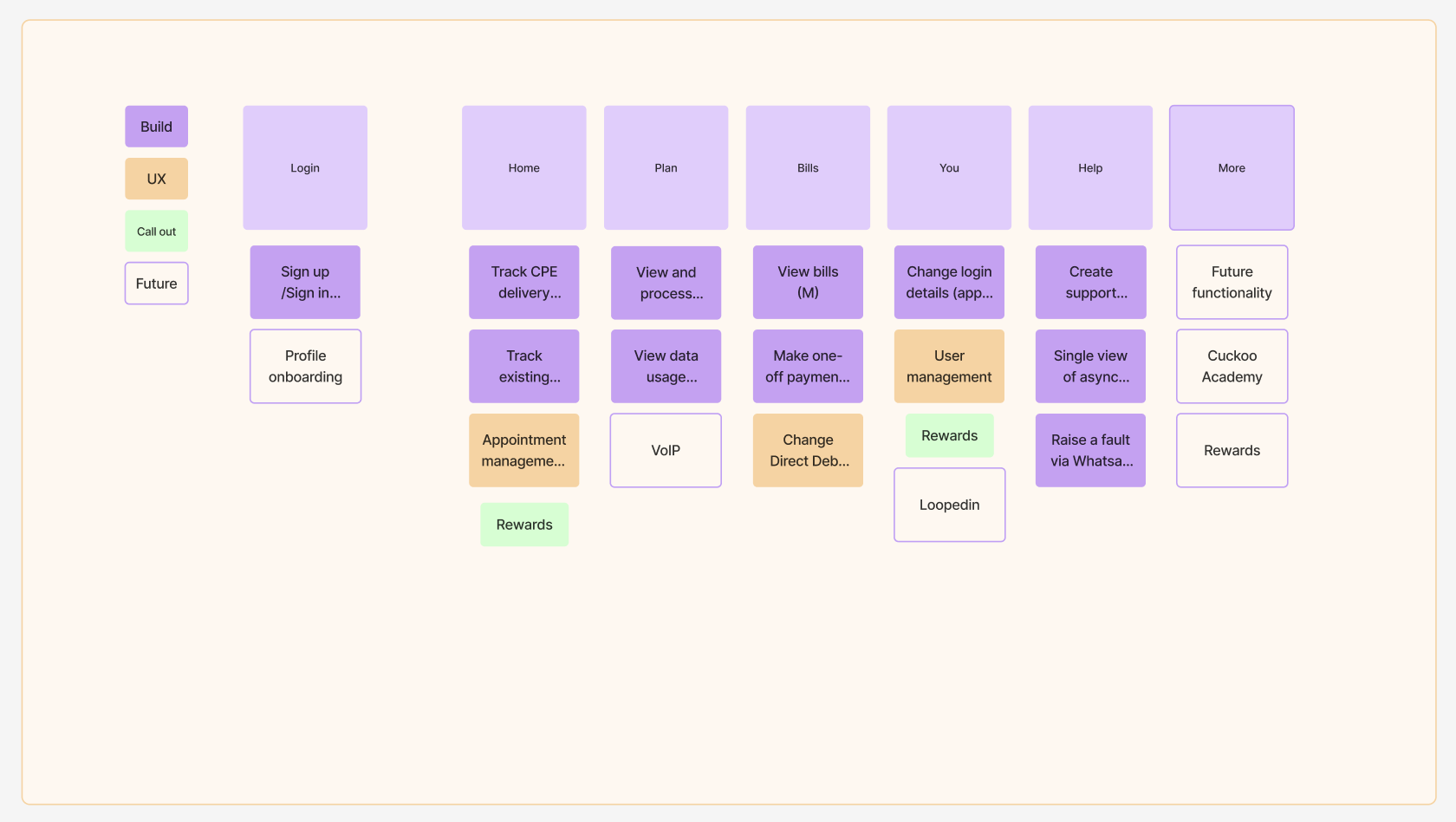Viewport: 1456px width, 822px height.
Task: Select the Rewards card under More
Action: click(1232, 450)
